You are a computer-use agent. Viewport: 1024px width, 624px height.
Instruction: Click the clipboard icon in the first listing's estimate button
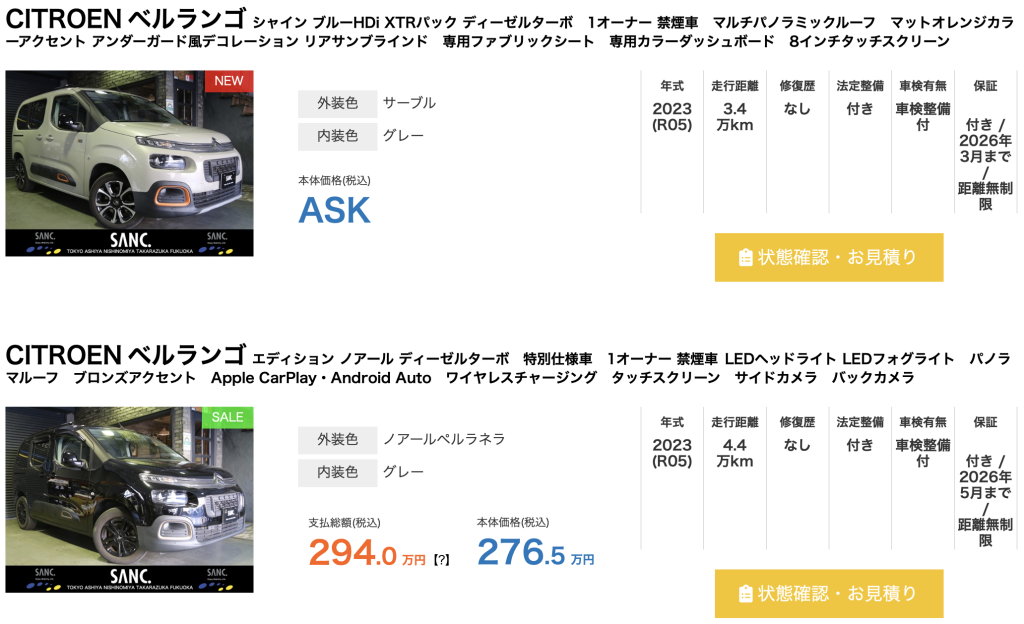tap(745, 258)
